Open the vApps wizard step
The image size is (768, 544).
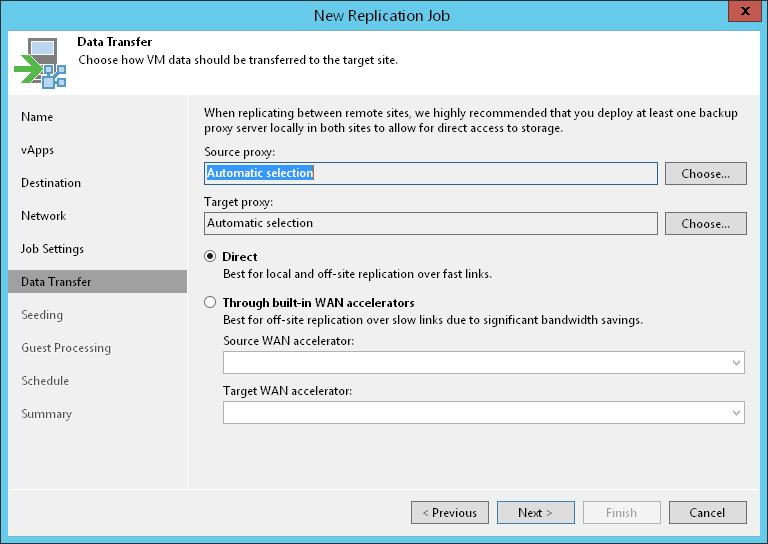pyautogui.click(x=38, y=150)
